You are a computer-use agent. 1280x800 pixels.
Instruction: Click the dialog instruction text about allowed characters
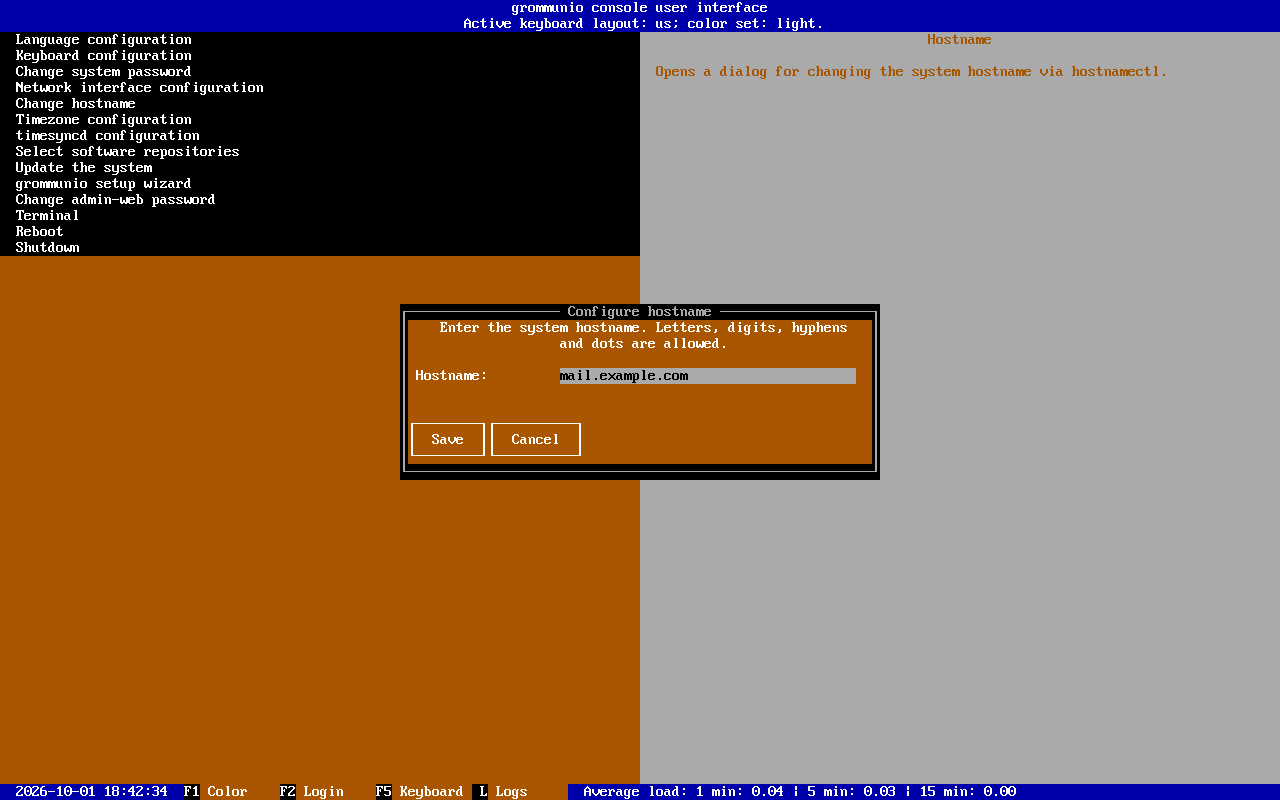coord(643,336)
